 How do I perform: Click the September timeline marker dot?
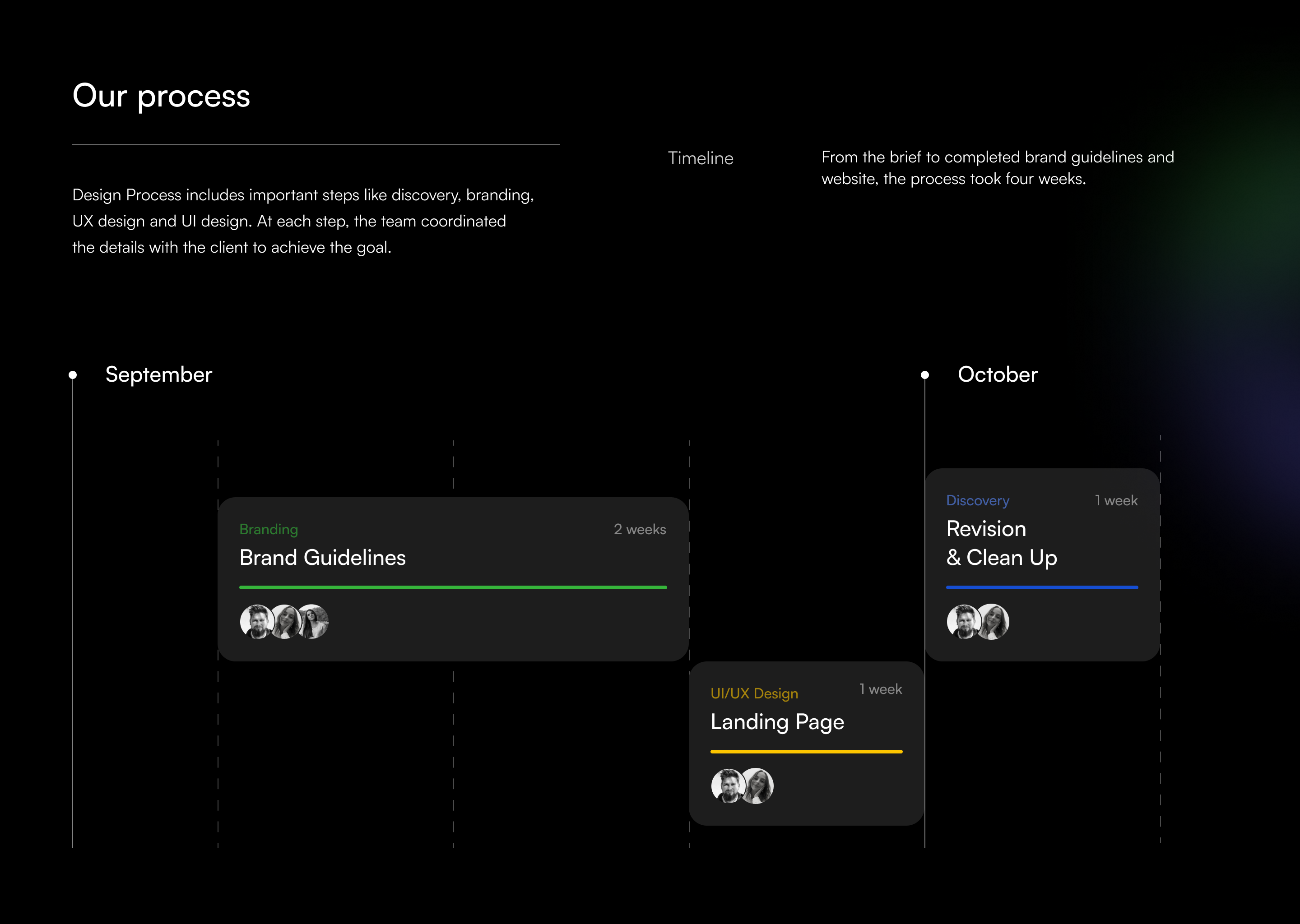pyautogui.click(x=73, y=375)
